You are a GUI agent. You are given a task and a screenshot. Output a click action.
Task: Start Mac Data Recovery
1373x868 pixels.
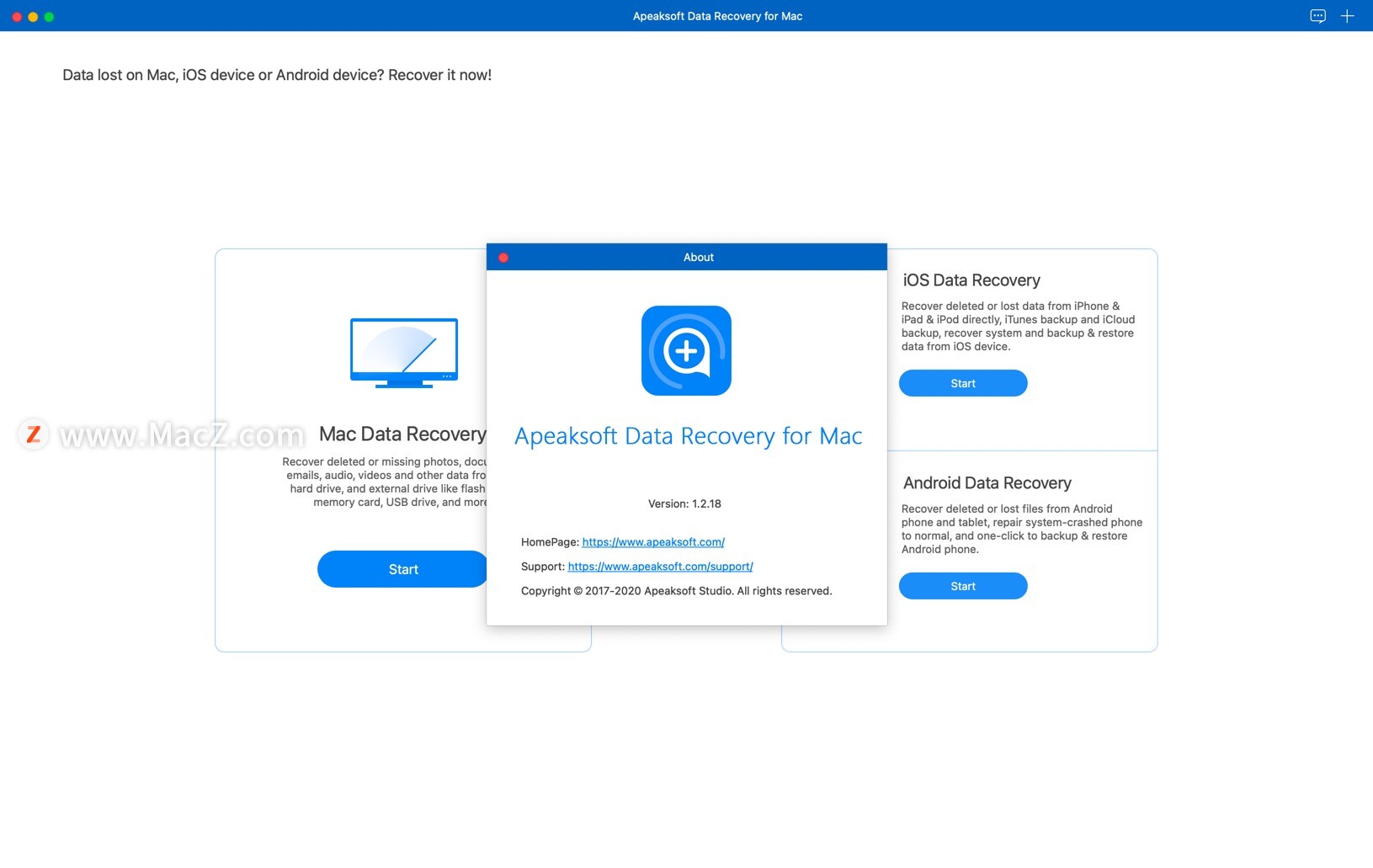[403, 569]
